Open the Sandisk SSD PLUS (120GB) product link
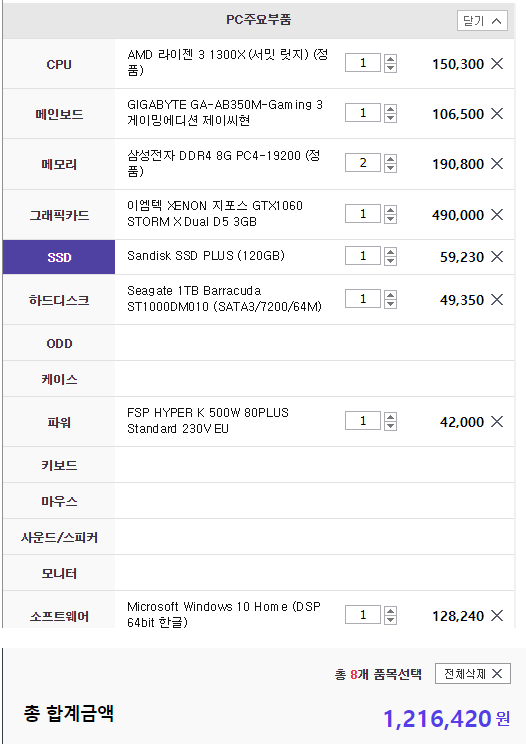526x744 pixels. 206,256
